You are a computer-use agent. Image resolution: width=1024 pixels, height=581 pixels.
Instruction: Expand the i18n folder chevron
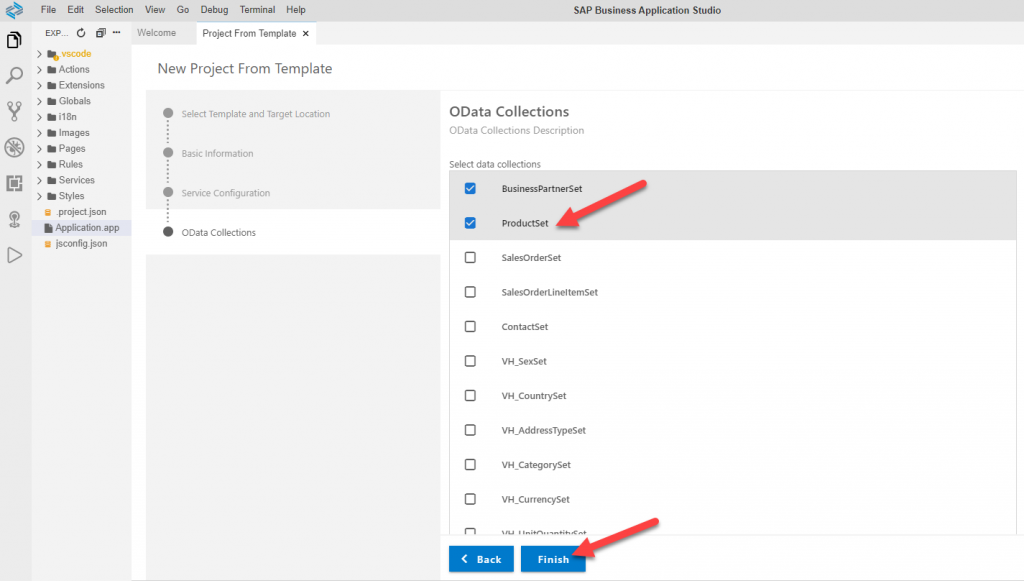tap(39, 118)
